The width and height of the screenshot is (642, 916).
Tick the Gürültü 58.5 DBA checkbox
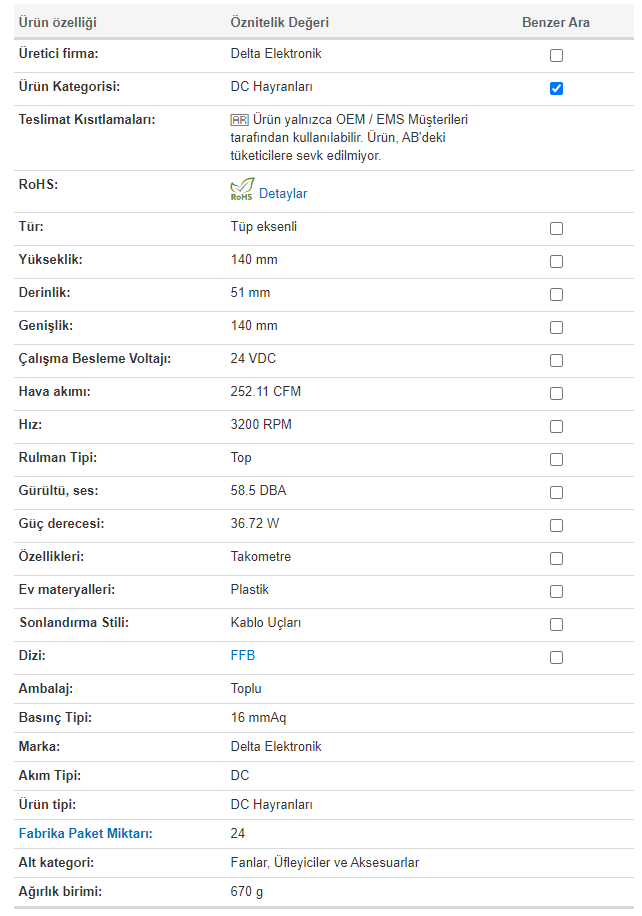click(556, 492)
